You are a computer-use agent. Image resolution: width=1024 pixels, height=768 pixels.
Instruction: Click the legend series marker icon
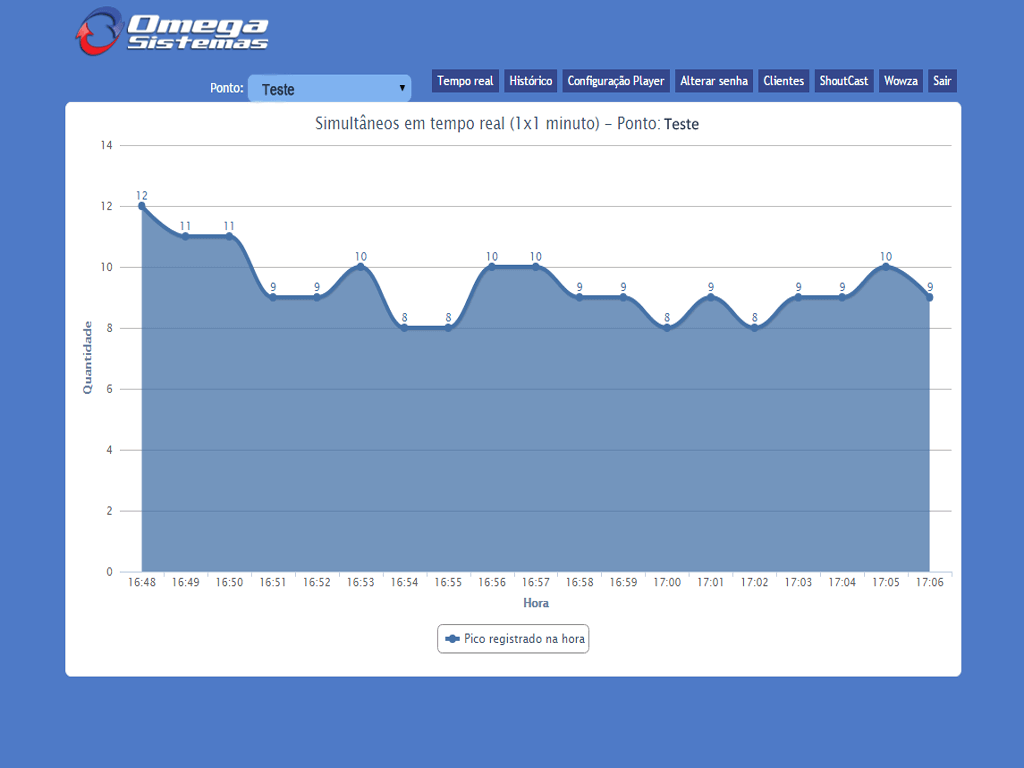click(452, 638)
